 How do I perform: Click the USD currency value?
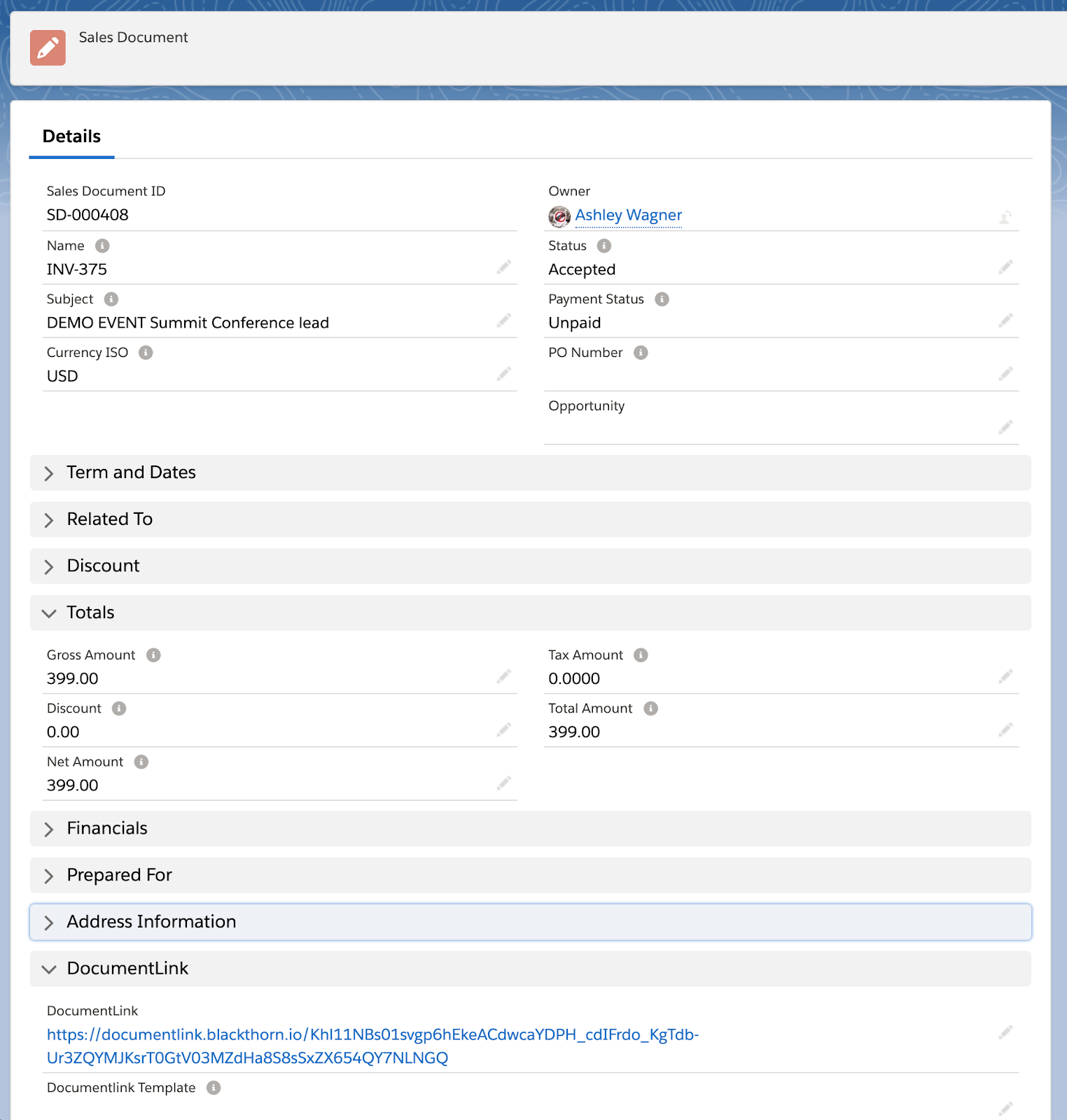62,376
